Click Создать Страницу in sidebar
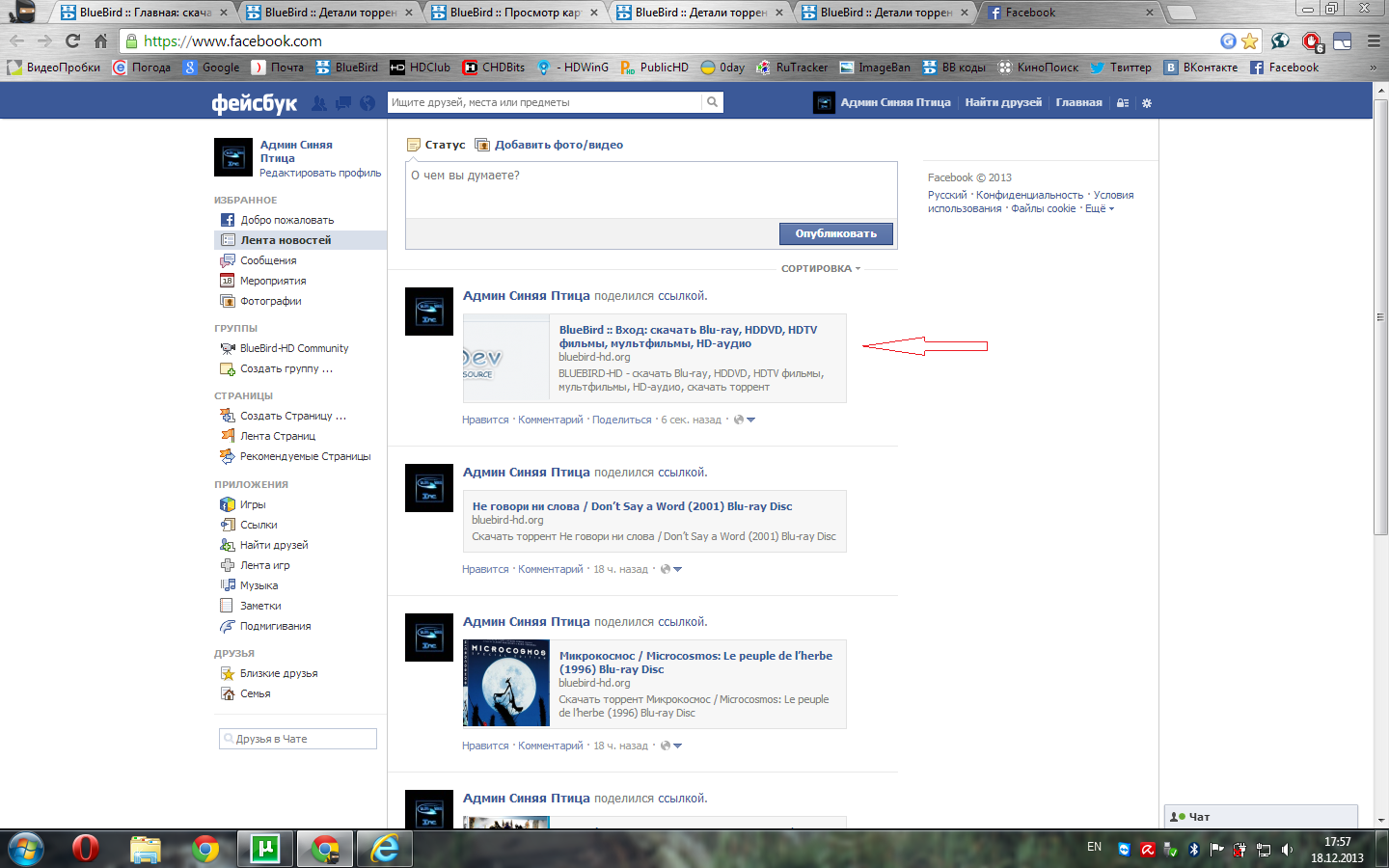Image resolution: width=1389 pixels, height=868 pixels. [x=293, y=416]
